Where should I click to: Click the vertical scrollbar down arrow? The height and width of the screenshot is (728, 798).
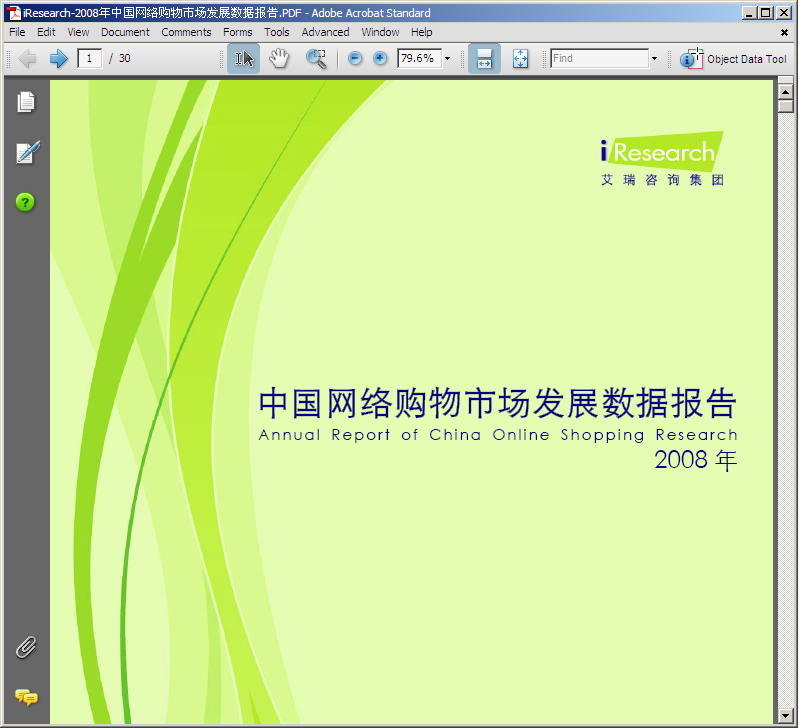[x=785, y=715]
